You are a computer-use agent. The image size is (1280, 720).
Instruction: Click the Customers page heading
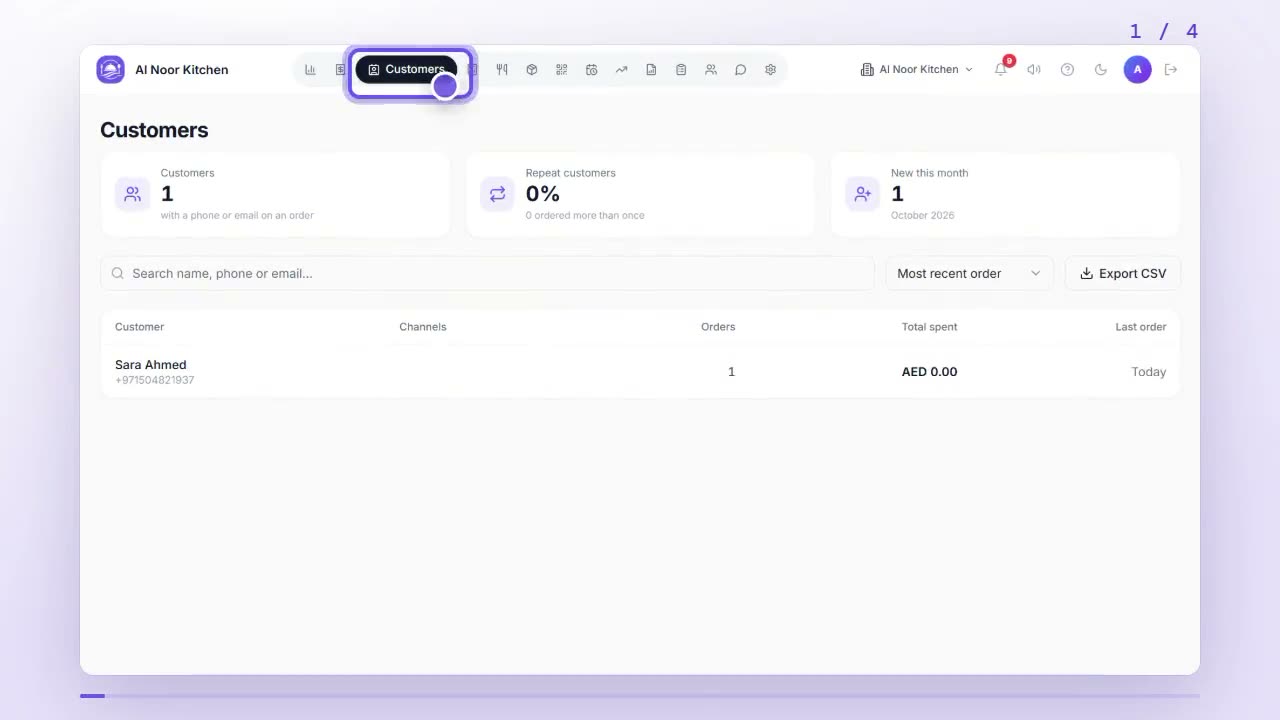click(x=154, y=130)
